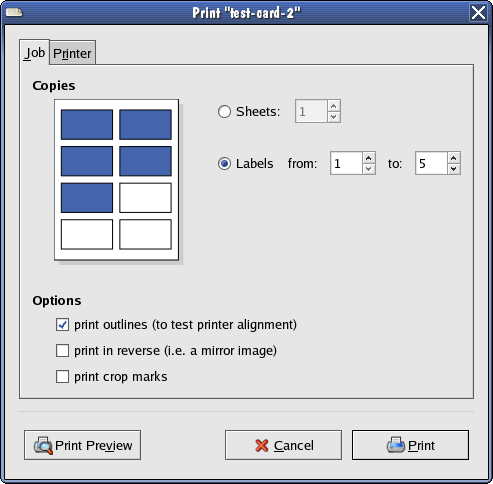Increase the Labels from value
Image resolution: width=493 pixels, height=484 pixels.
click(x=369, y=158)
